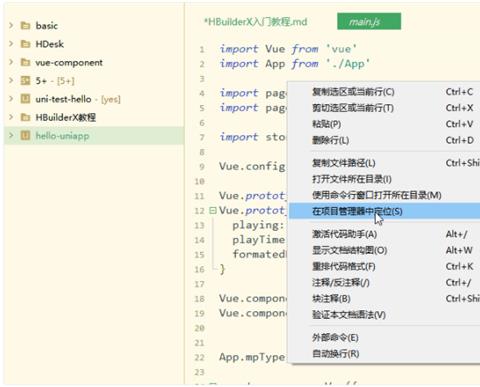The height and width of the screenshot is (387, 480).
Task: Choose 验证本文档语法(V) menu item
Action: (384, 315)
